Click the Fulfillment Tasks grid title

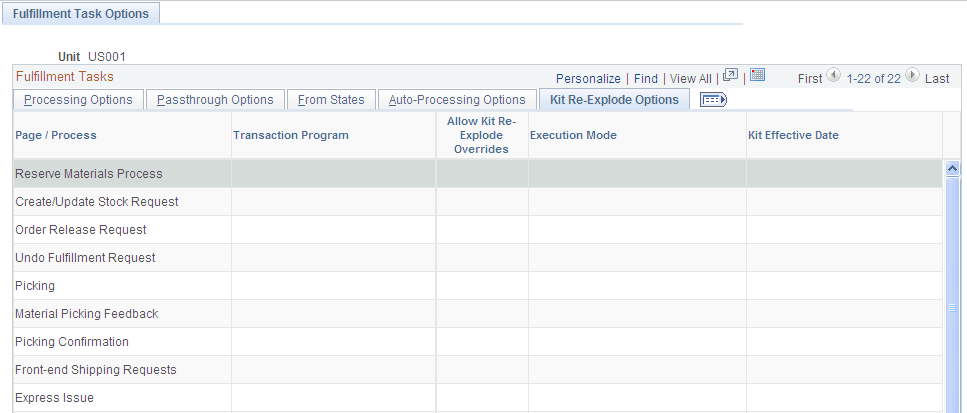pos(65,76)
